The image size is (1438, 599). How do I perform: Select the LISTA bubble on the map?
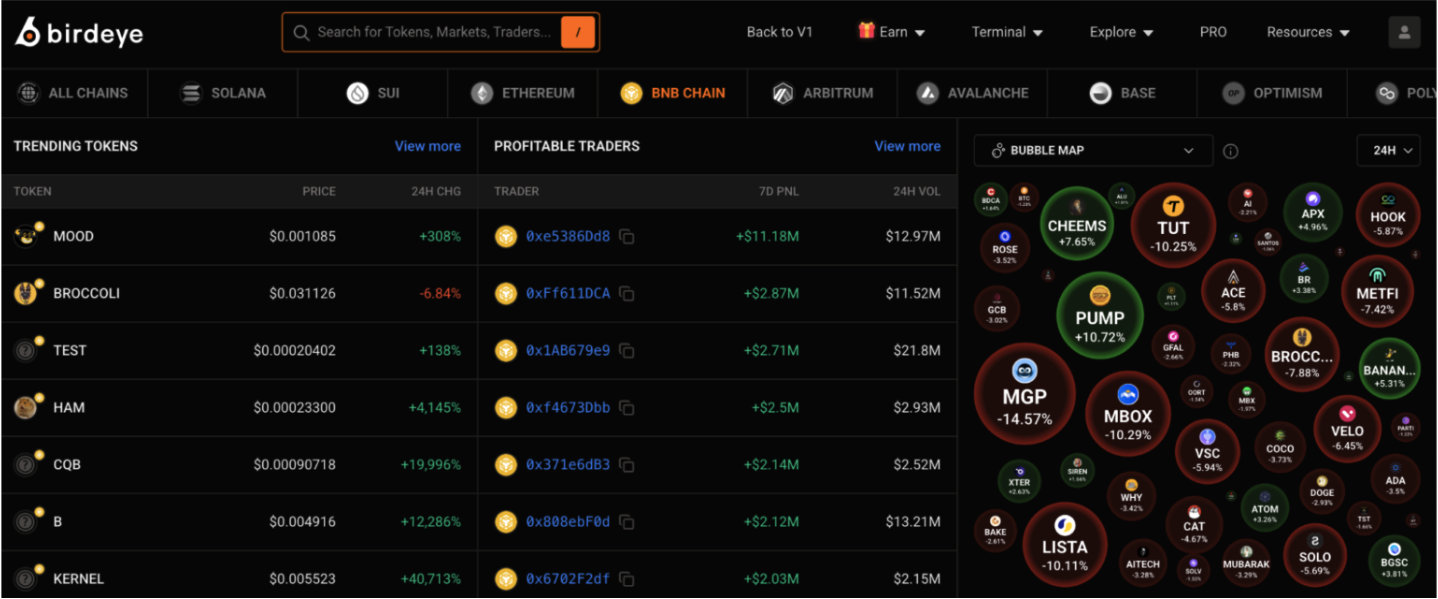pos(1064,544)
